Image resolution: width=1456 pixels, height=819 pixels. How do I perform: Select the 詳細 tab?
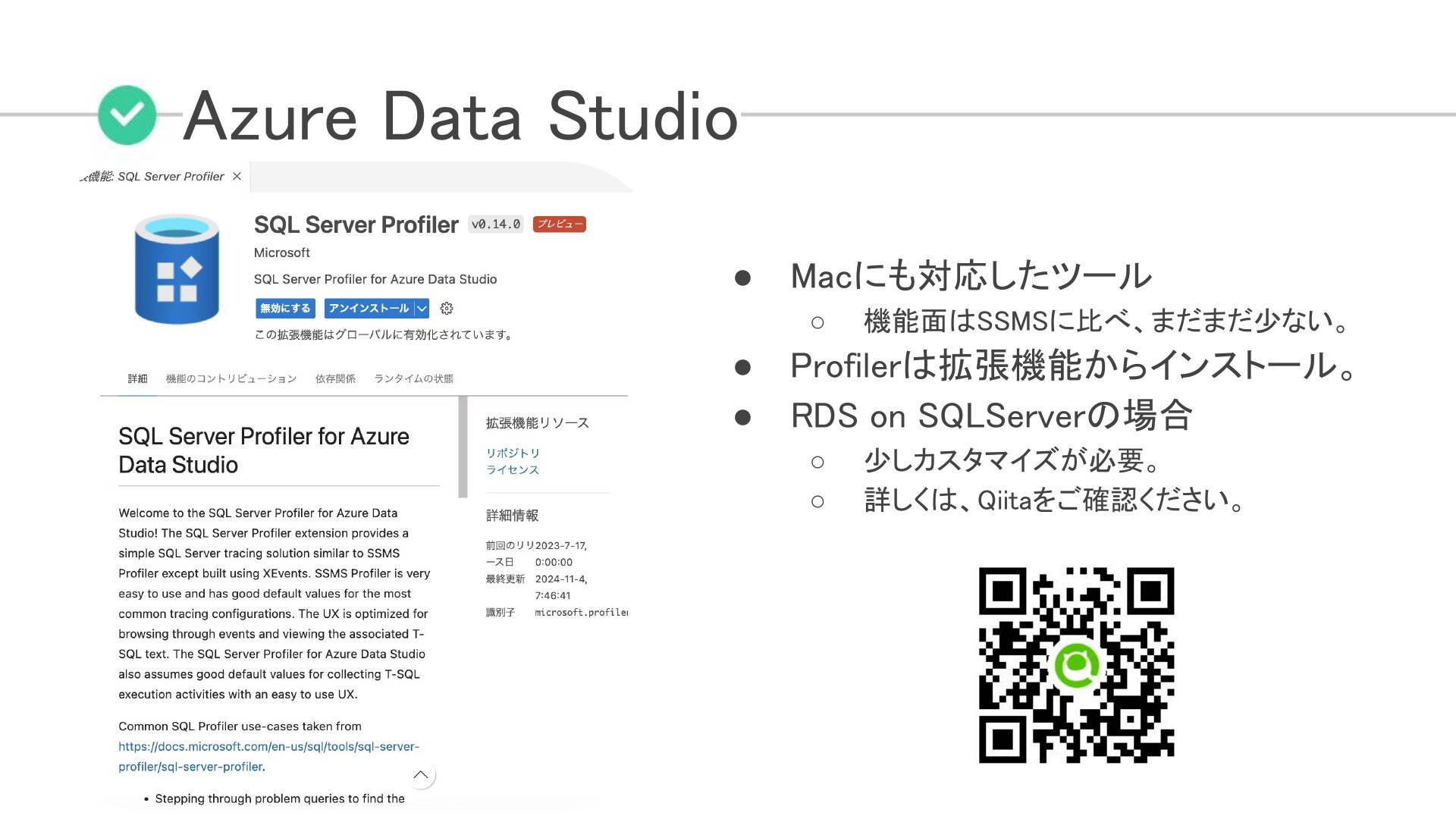(x=137, y=378)
